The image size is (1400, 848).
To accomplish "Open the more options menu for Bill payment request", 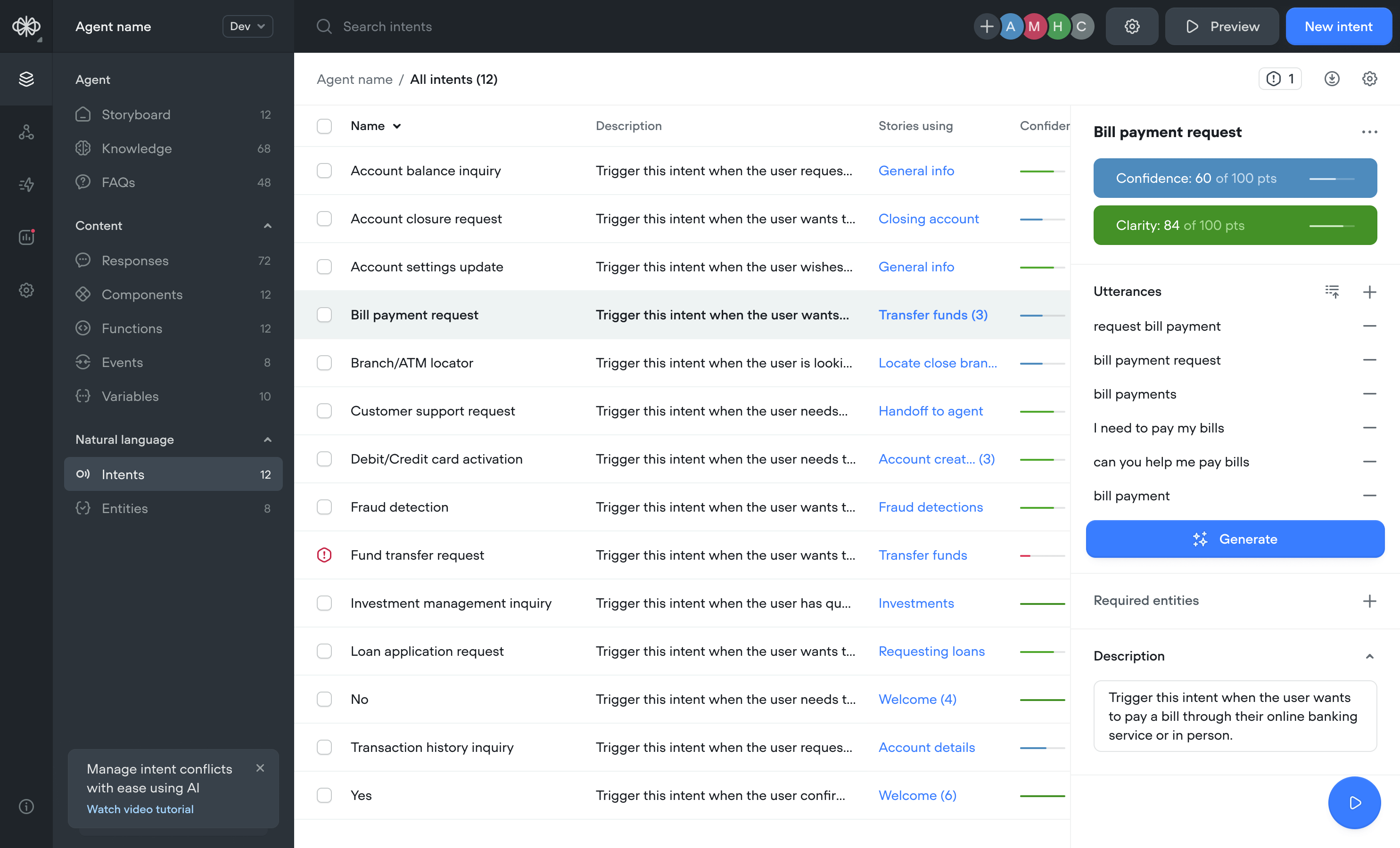I will 1370,132.
